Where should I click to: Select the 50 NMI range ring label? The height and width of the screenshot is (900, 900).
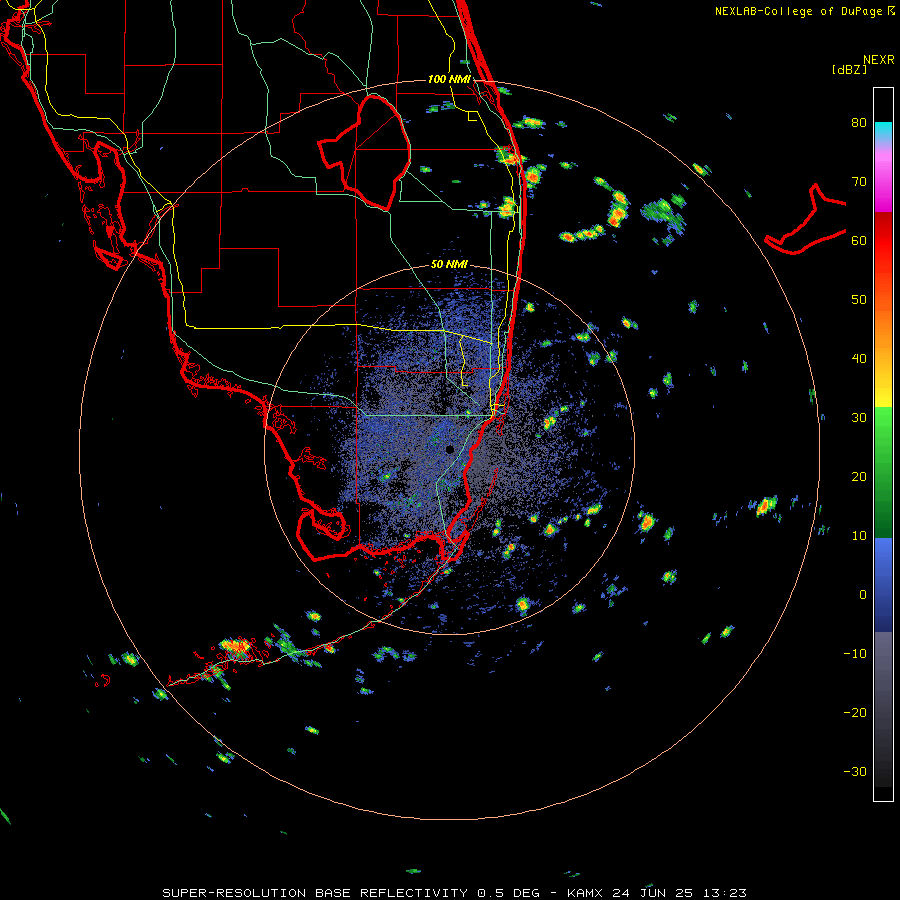[x=449, y=264]
